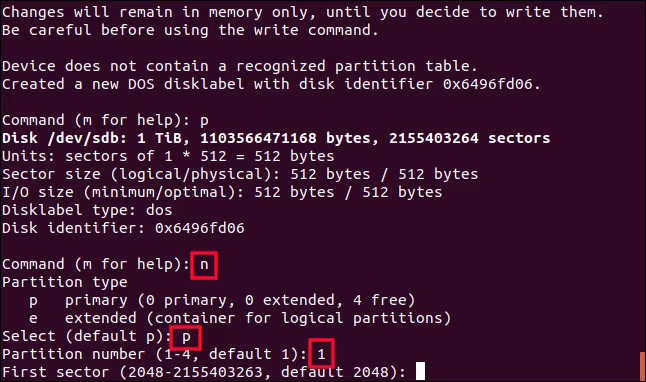Click the 'Sector size (logical/physical)' line
646x382 pixels.
[240, 174]
